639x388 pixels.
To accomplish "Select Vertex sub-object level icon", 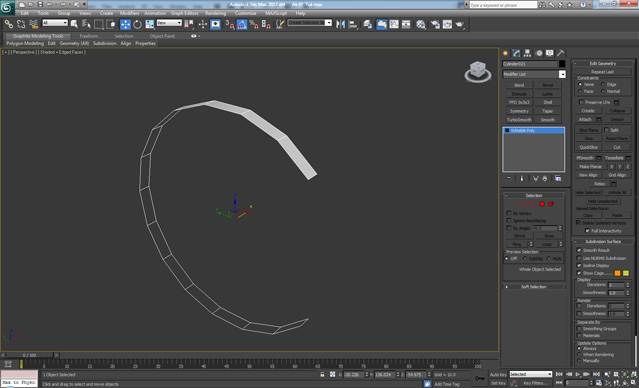I will (x=514, y=204).
